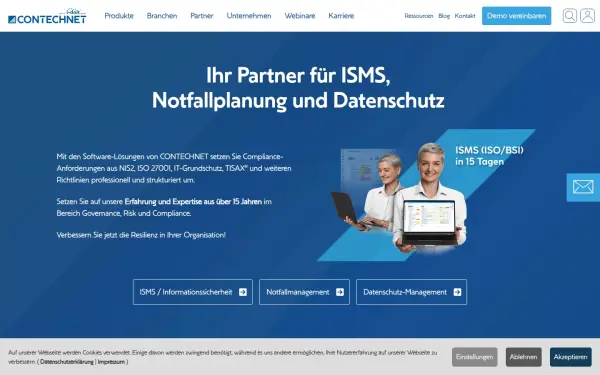
Task: Click headline 'Ihr Partner für ISMS'
Action: point(298,75)
